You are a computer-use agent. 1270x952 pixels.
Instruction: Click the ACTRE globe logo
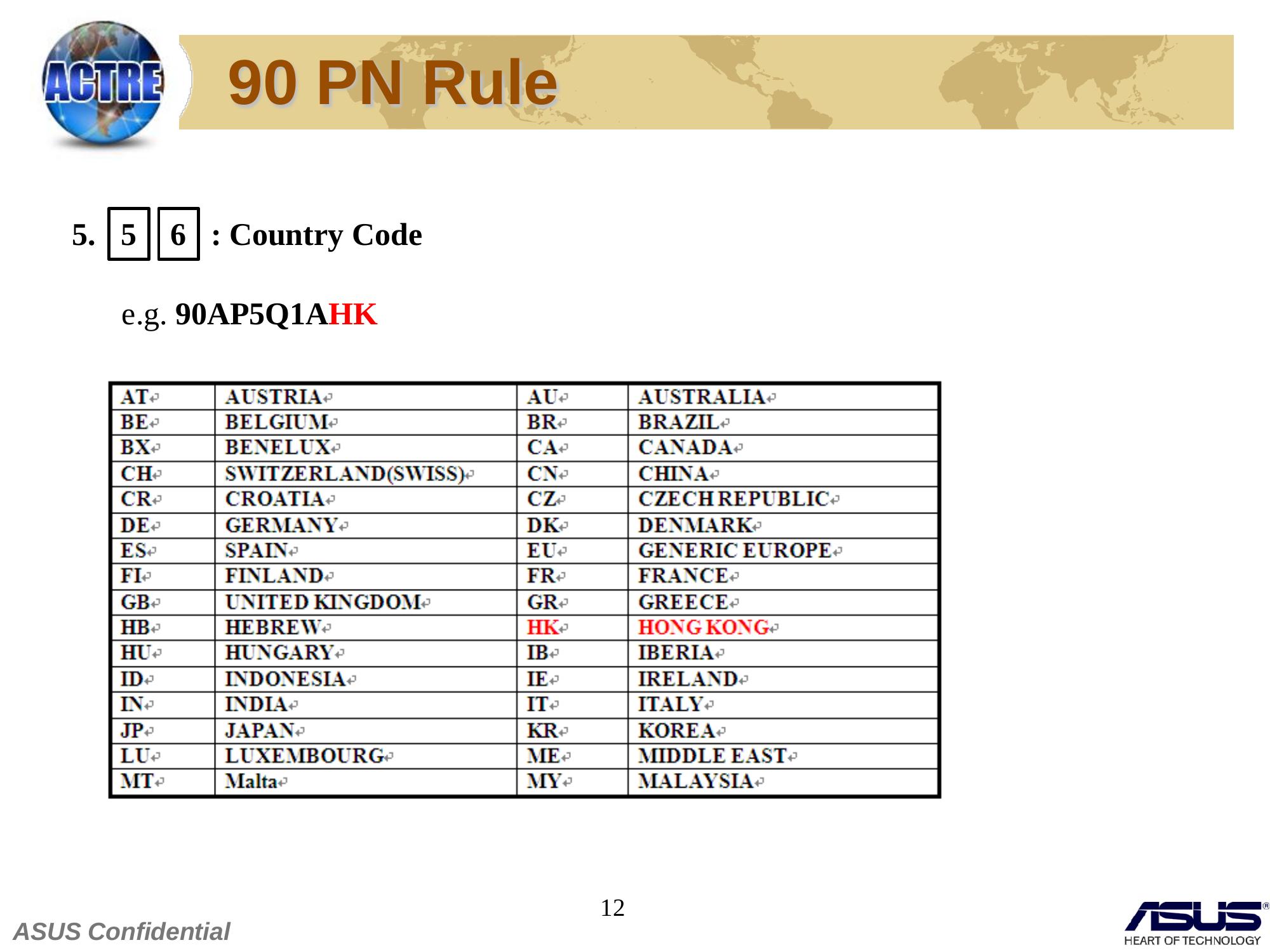(103, 84)
